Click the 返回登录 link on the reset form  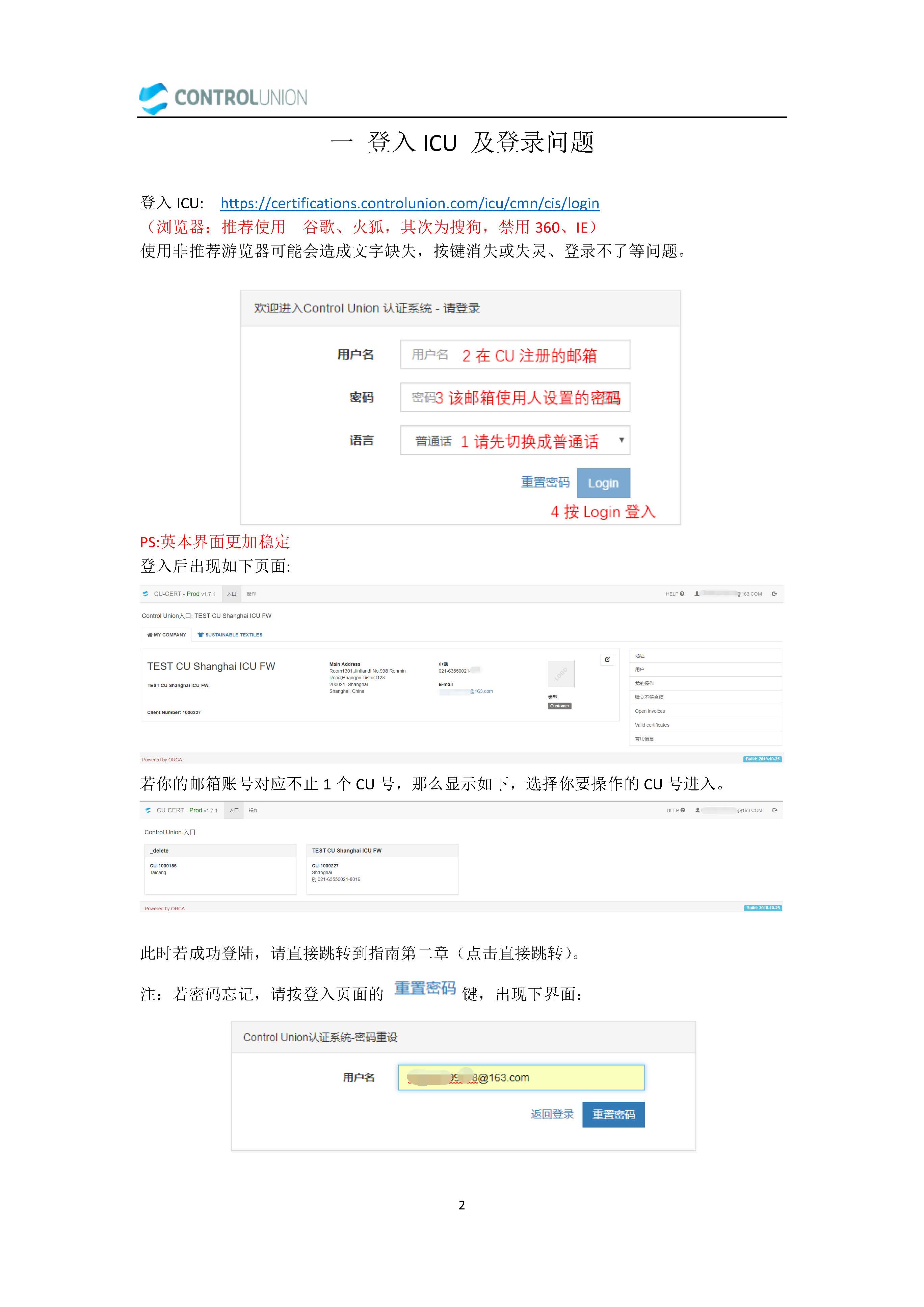[552, 1114]
